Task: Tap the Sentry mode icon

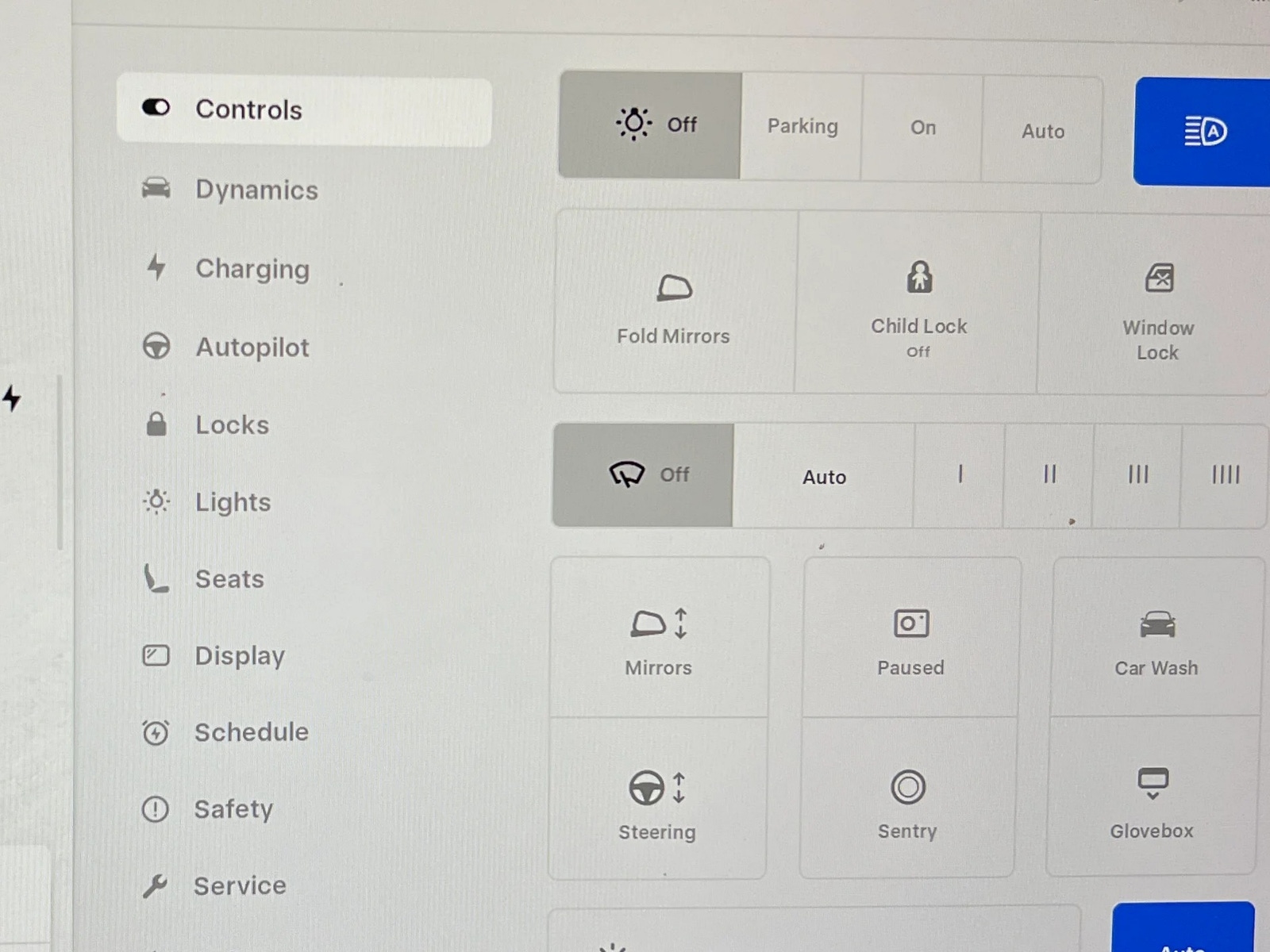Action: coord(908,788)
